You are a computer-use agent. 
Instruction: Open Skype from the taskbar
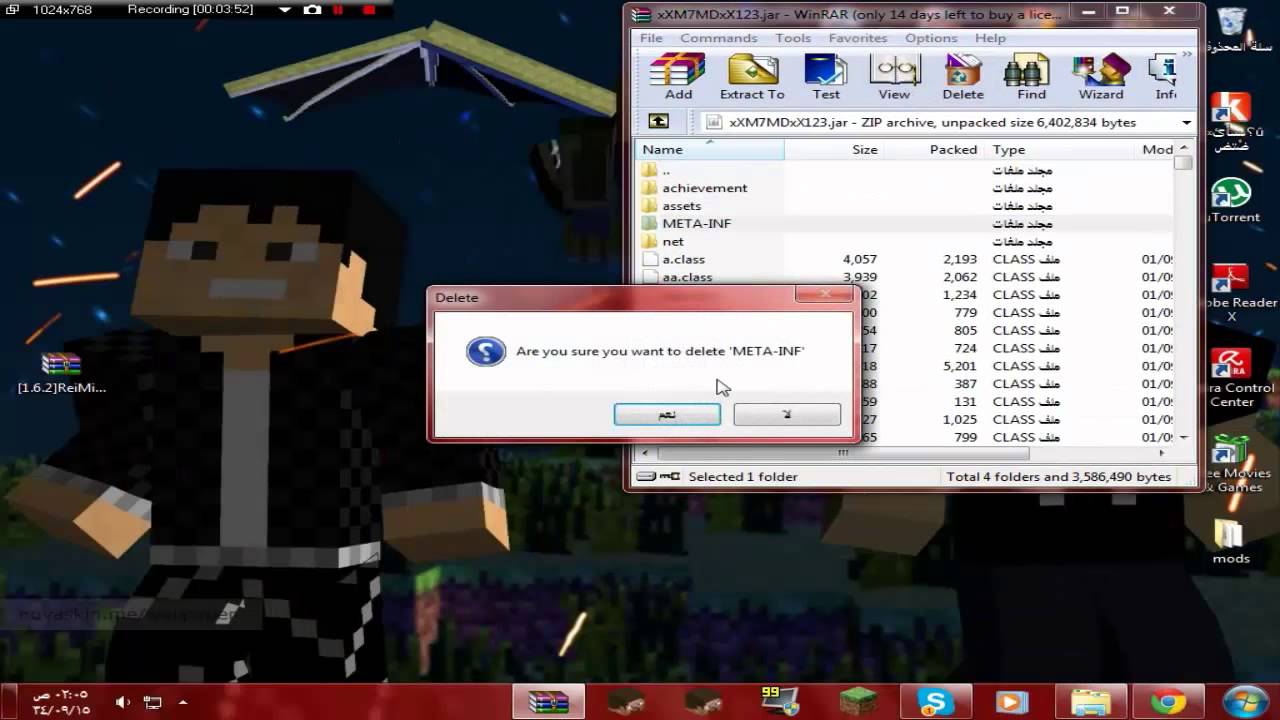pyautogui.click(x=935, y=702)
